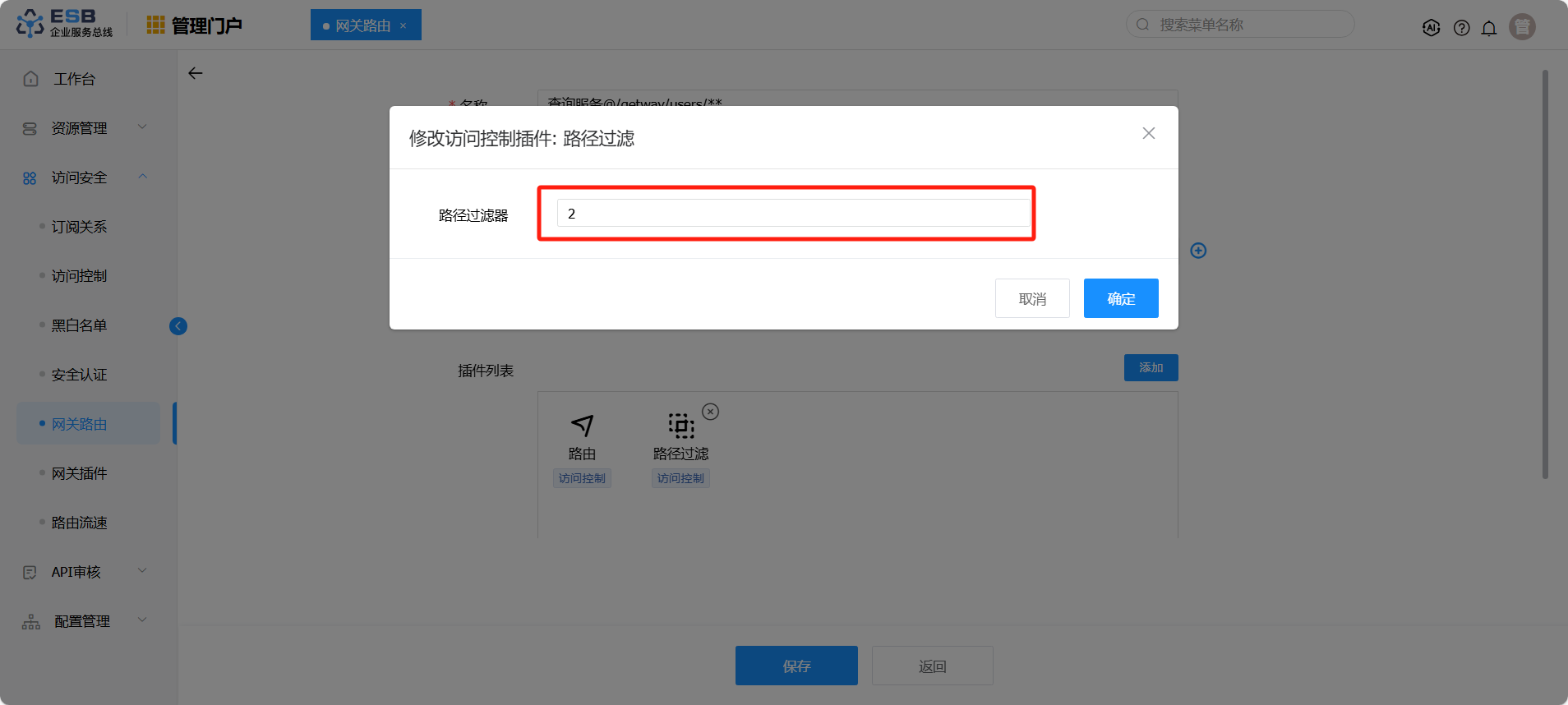Open the help question mark icon
This screenshot has width=1568, height=705.
[x=1461, y=28]
